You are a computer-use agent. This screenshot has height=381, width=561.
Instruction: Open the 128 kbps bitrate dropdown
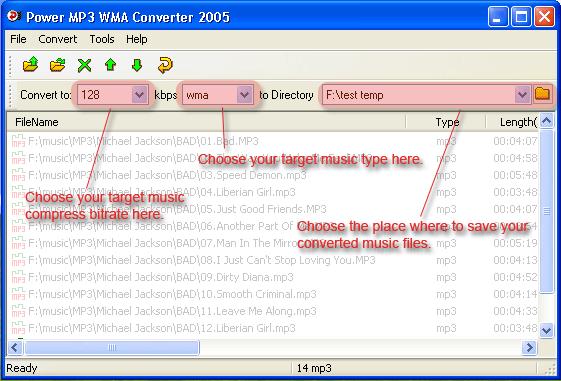(139, 95)
